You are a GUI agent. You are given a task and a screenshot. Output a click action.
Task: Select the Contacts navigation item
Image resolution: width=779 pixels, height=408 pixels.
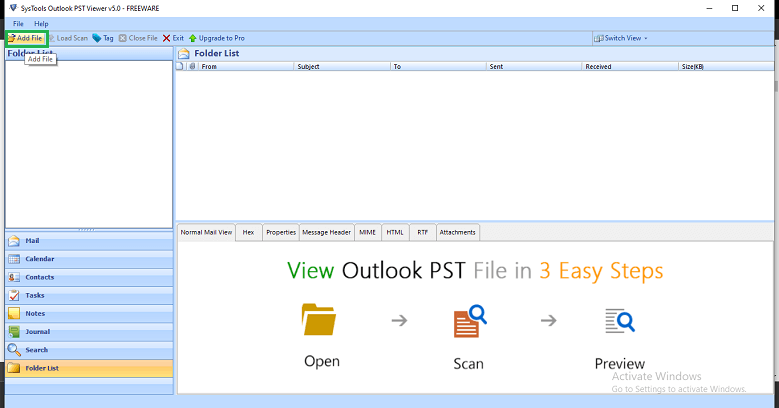pos(89,277)
